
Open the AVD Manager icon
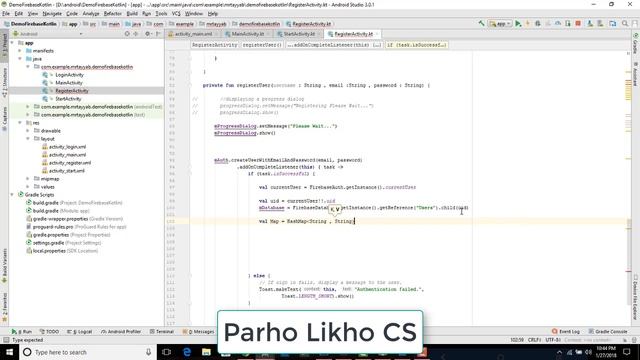590,24
